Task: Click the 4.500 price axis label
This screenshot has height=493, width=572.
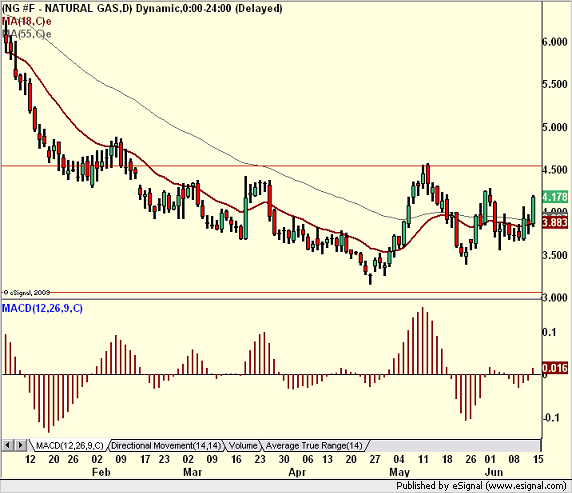Action: tap(555, 170)
